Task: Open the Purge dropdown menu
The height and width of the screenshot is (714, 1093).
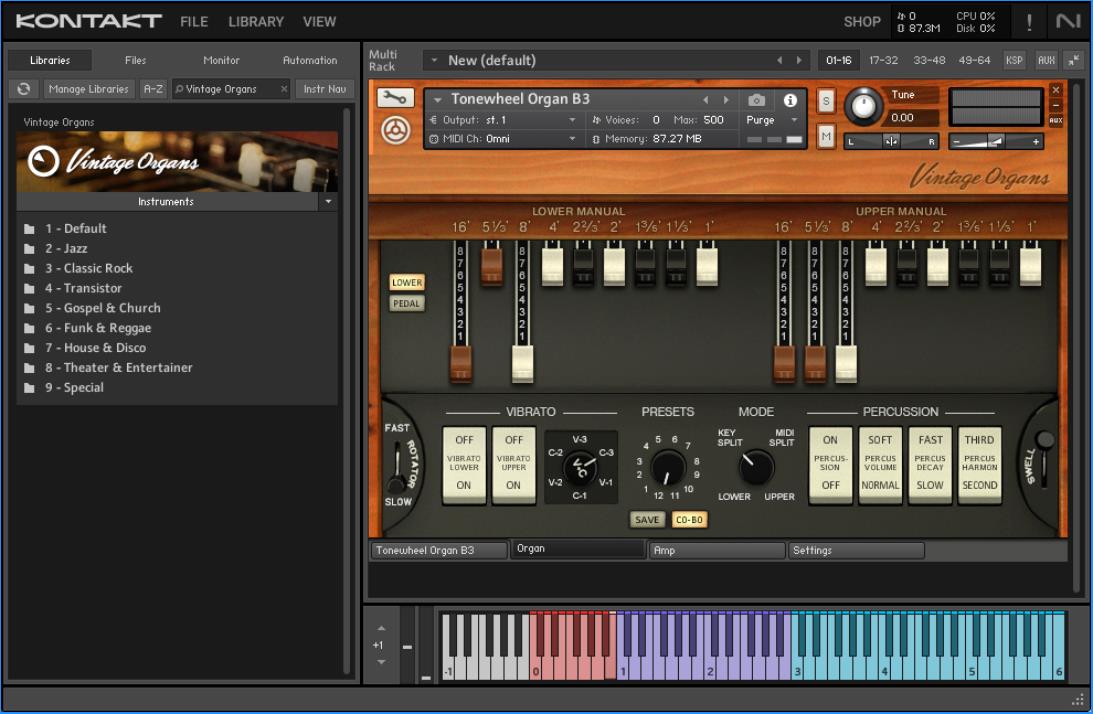Action: tap(774, 120)
